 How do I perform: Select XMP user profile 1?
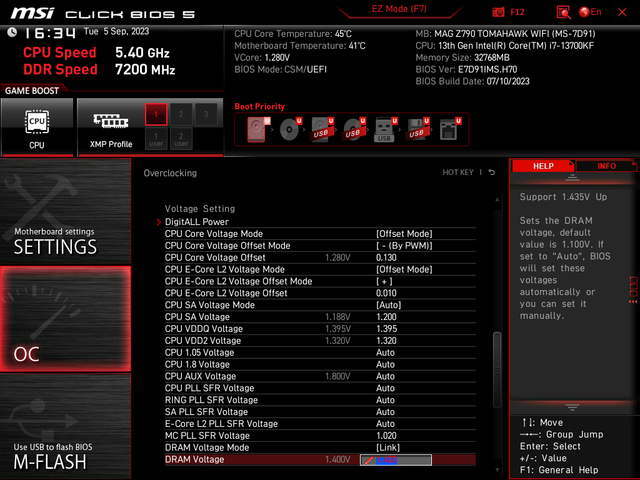click(x=156, y=139)
